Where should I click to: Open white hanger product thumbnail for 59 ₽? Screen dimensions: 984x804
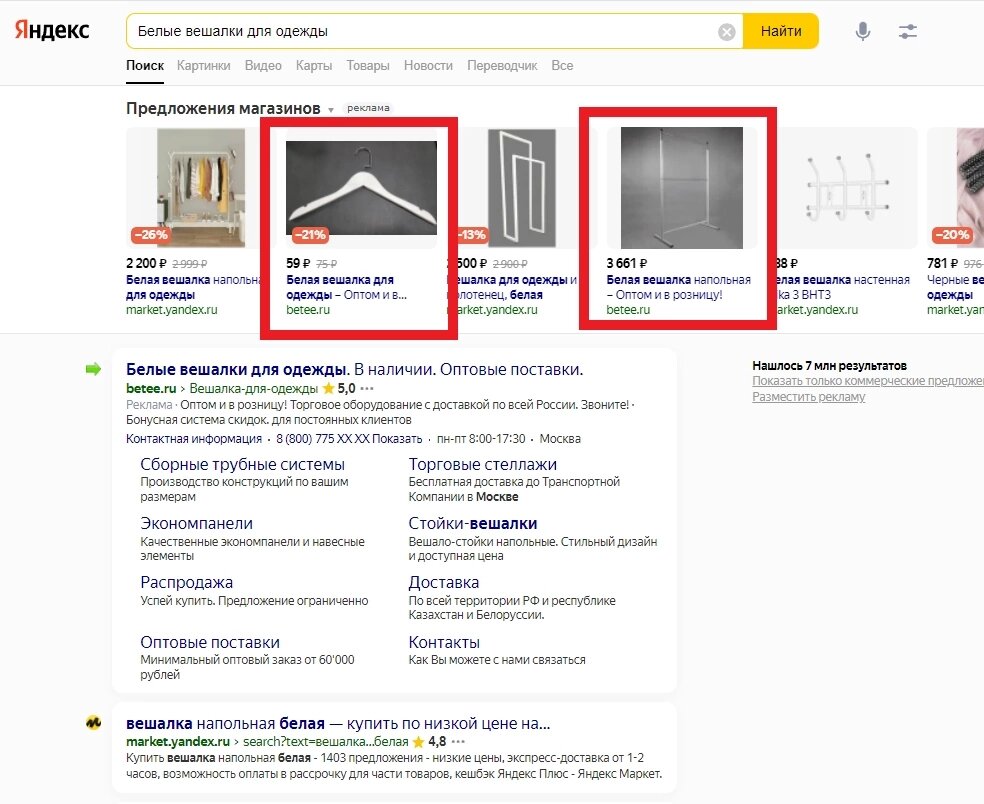[361, 188]
